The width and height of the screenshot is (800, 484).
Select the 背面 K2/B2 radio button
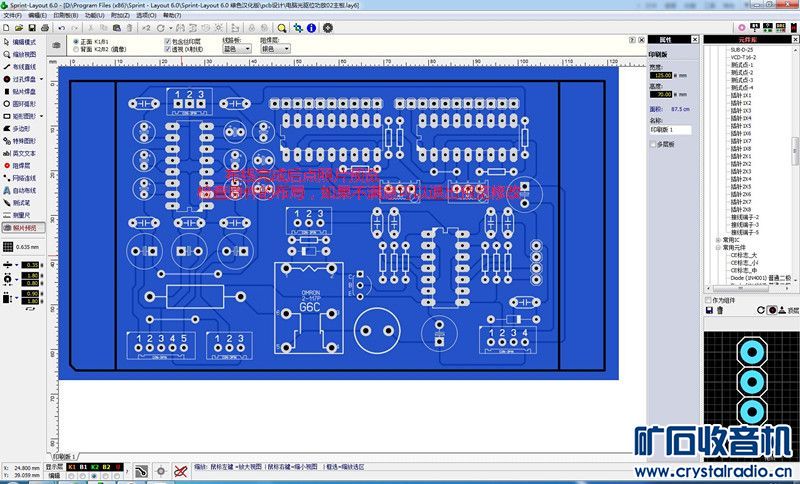(x=75, y=48)
